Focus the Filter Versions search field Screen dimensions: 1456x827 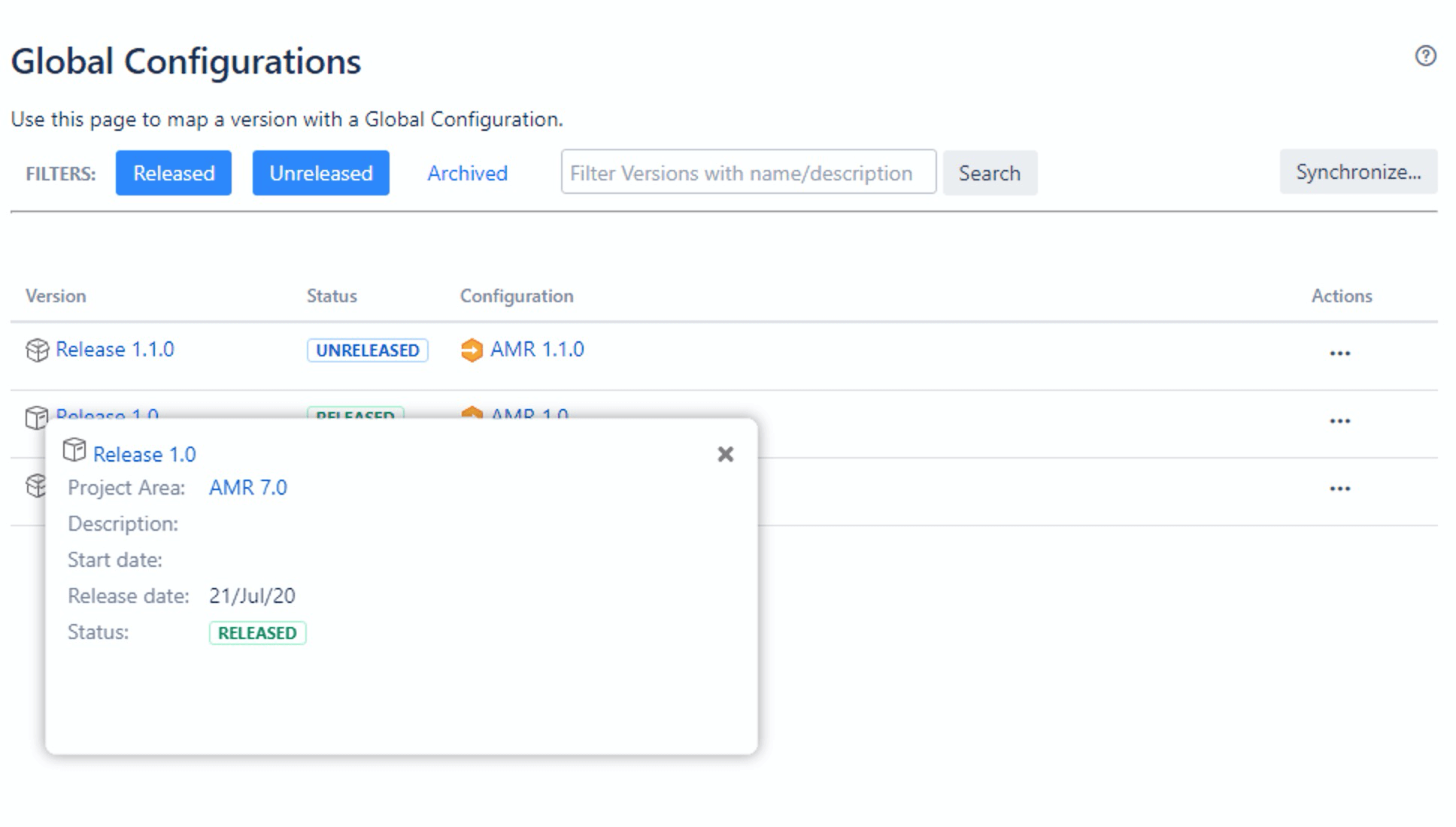748,172
